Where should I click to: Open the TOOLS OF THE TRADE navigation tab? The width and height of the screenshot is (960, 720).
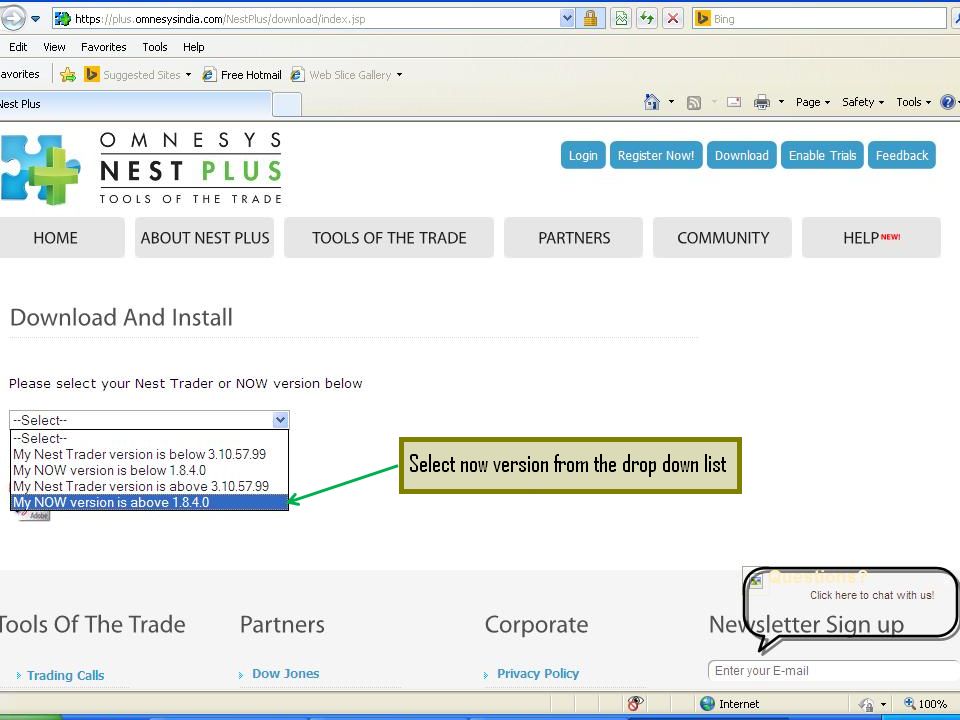(x=389, y=238)
